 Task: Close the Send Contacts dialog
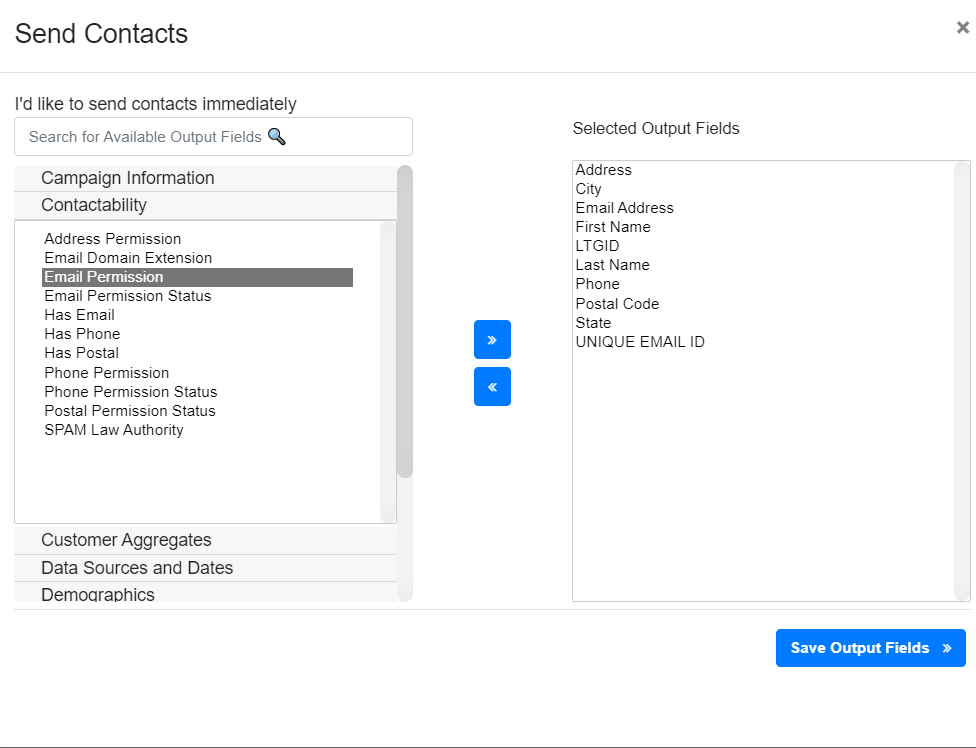[x=962, y=28]
